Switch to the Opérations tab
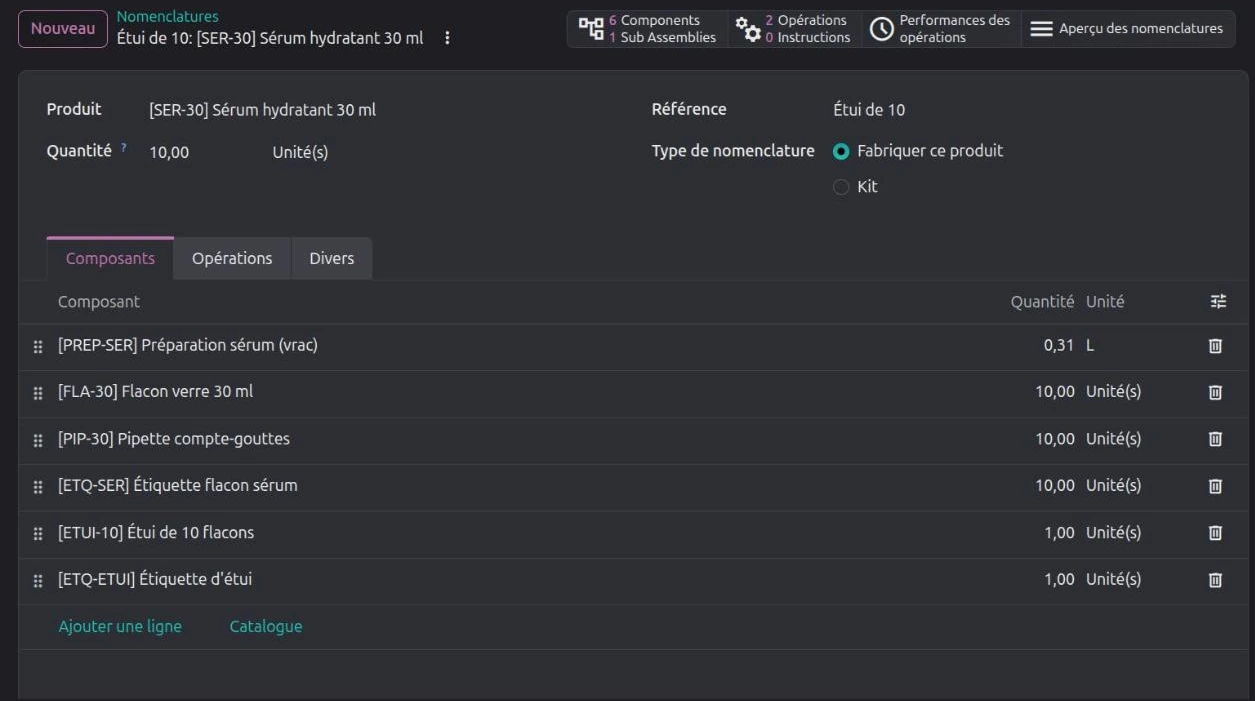Image resolution: width=1255 pixels, height=701 pixels. [x=232, y=258]
